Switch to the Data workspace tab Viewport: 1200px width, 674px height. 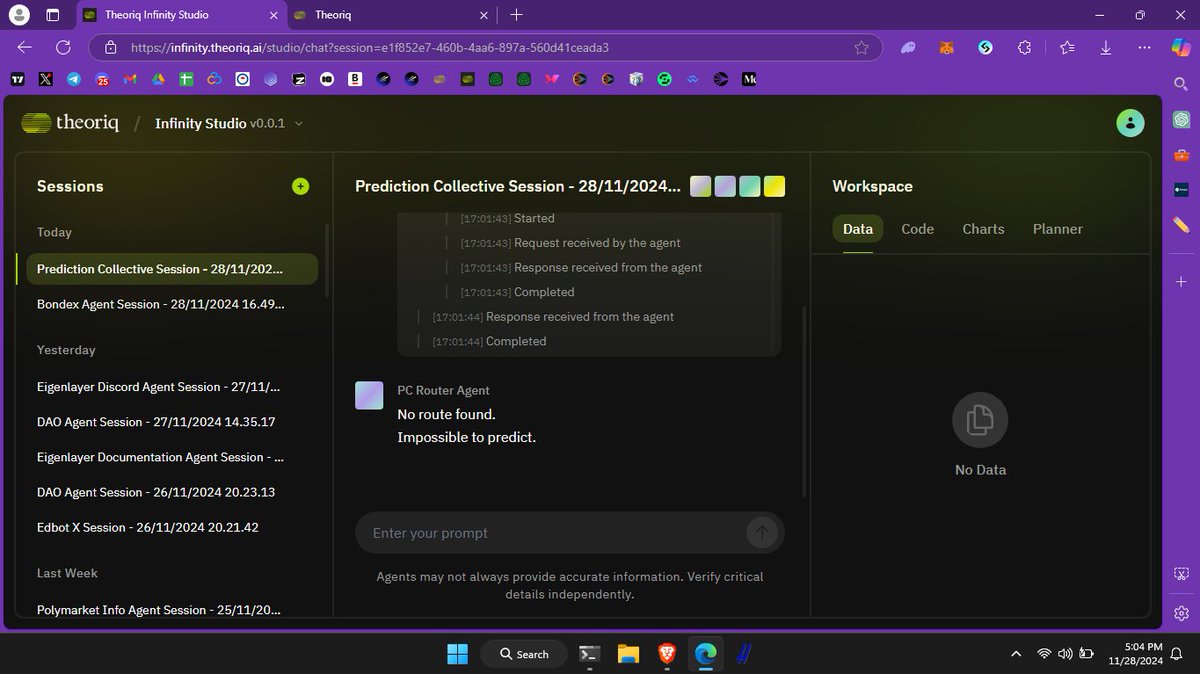tap(858, 229)
